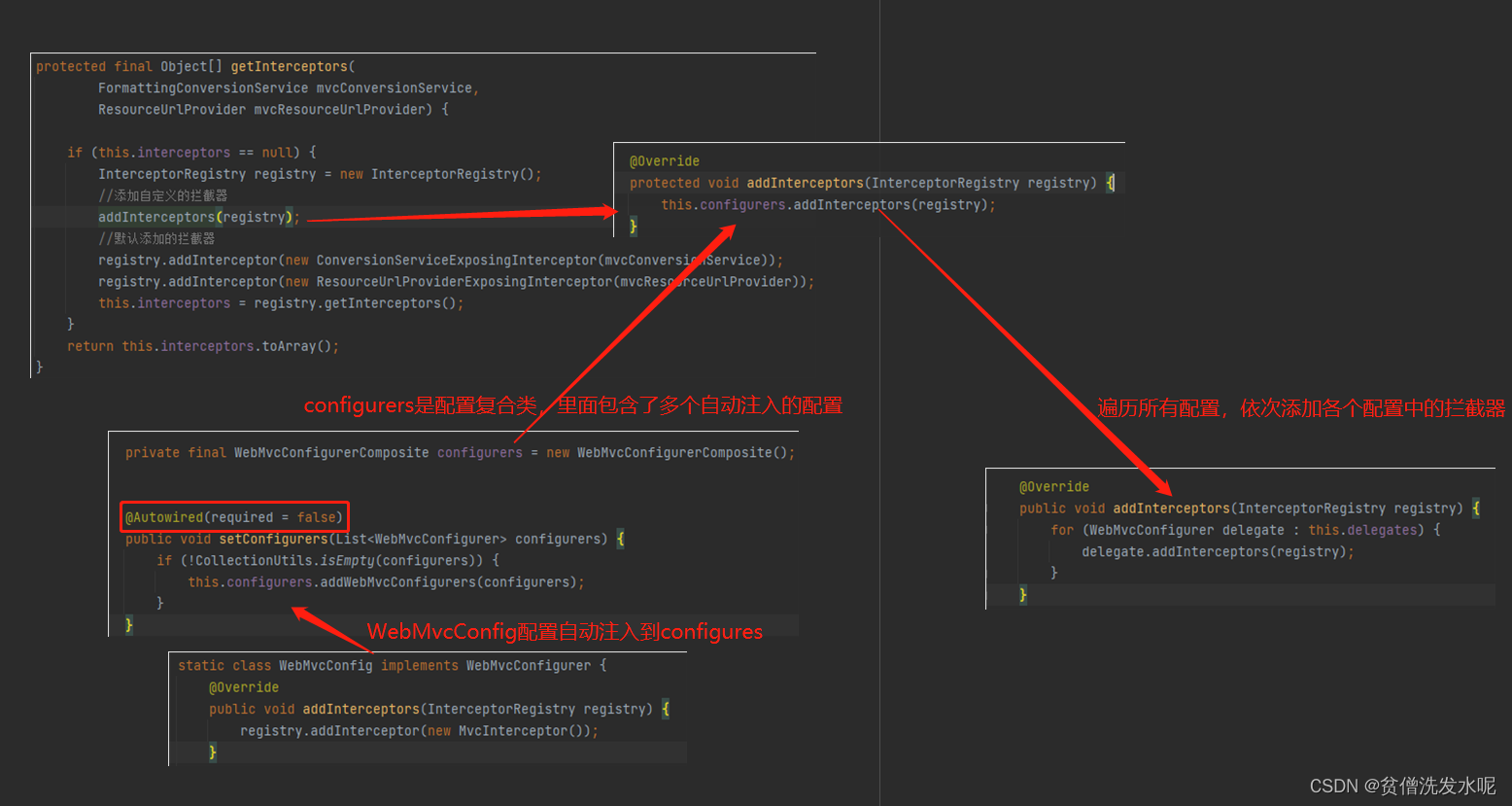Click the highlighted 'addInterceptors(registry);' call
This screenshot has height=806, width=1512.
199,217
